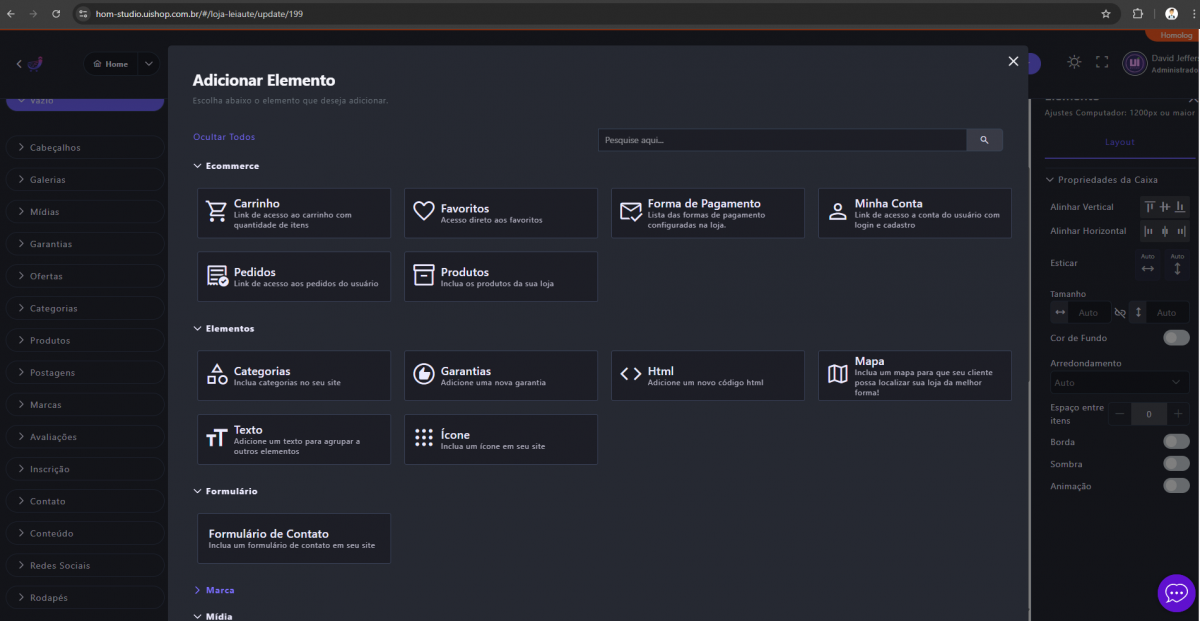The image size is (1200, 621).
Task: Add the Mapa map element
Action: 914,375
